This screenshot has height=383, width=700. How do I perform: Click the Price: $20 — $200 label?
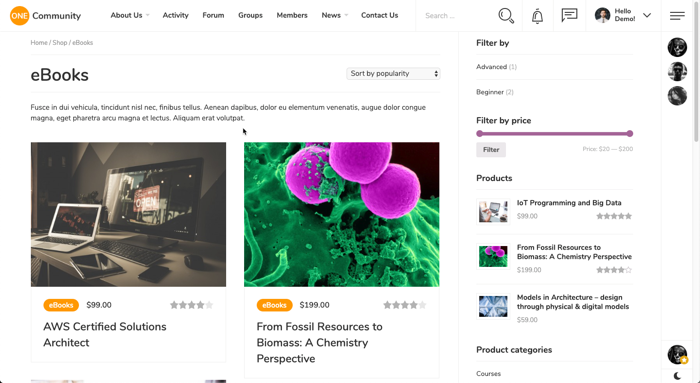[x=608, y=149]
